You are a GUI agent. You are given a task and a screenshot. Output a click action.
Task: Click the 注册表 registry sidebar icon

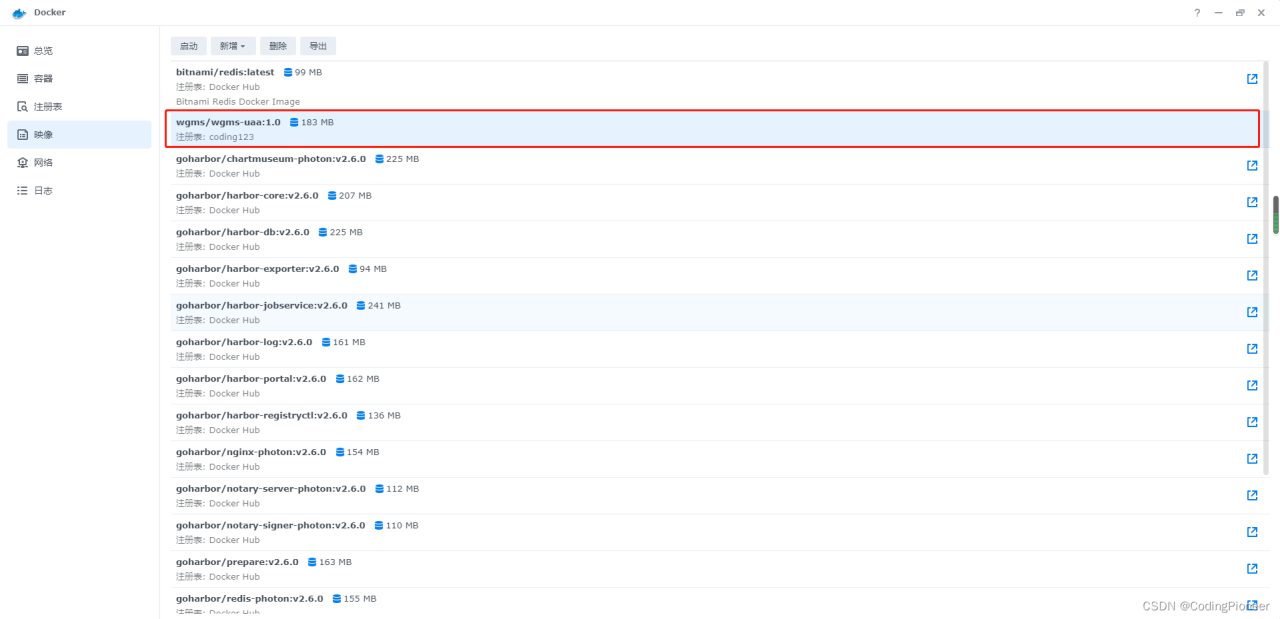(23, 106)
